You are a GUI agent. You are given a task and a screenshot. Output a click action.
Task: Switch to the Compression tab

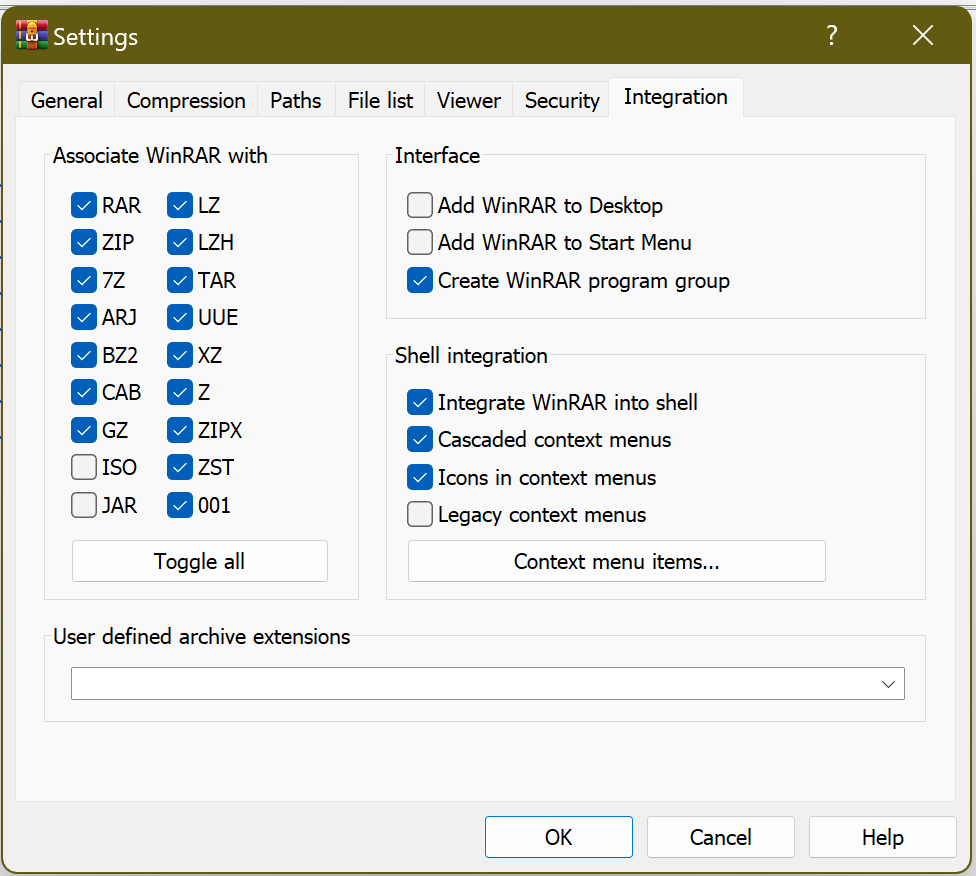point(186,101)
